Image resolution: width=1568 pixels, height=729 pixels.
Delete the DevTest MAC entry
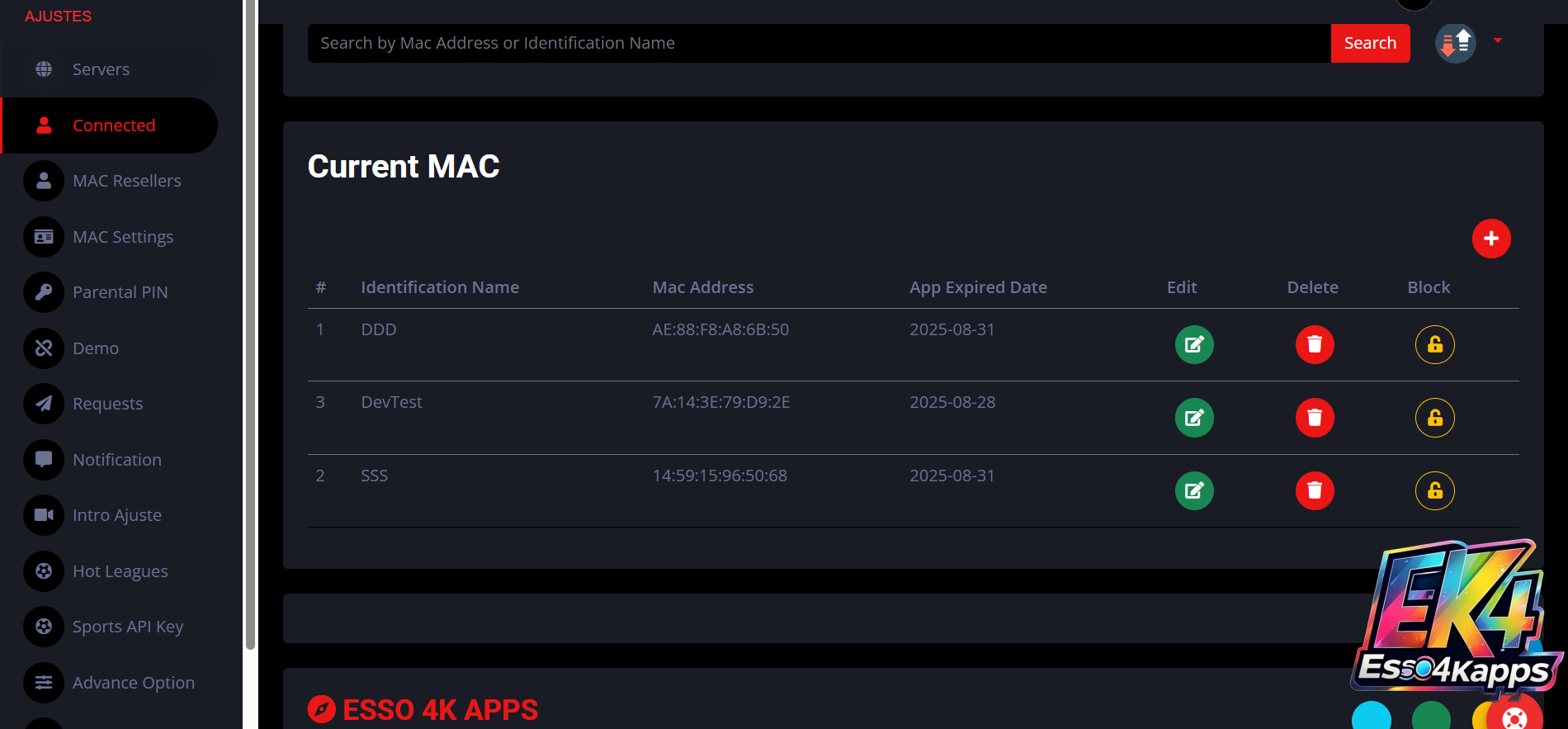pyautogui.click(x=1314, y=418)
